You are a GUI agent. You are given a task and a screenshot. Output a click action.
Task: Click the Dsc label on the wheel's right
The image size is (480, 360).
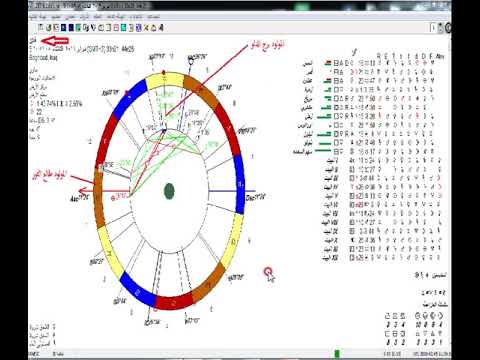[x=256, y=198]
